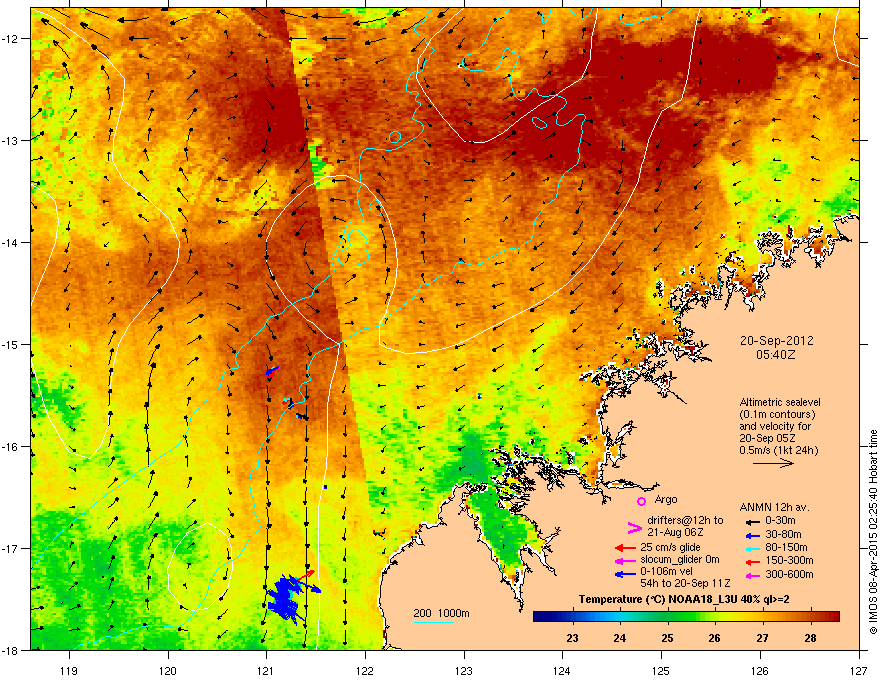Viewport: 880px width, 680px height.
Task: Click the magenta 300-600m ANMN arrow
Action: [751, 575]
